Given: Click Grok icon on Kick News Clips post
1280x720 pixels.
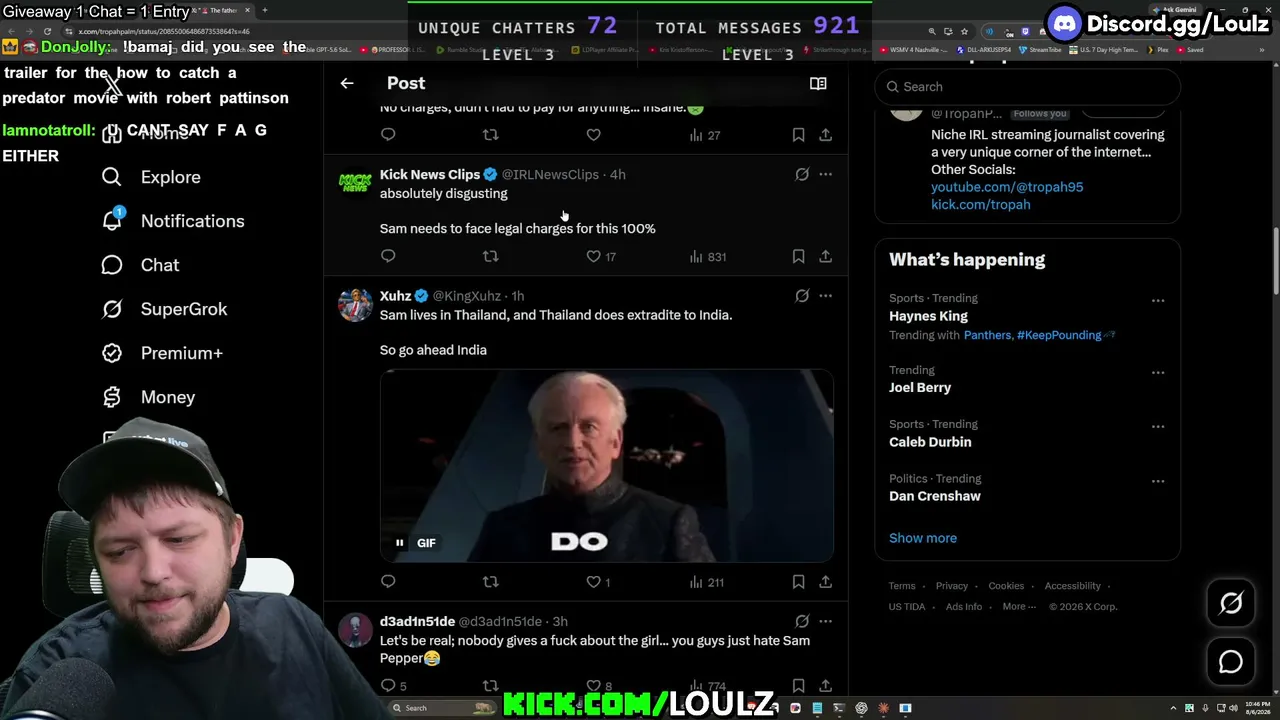Looking at the screenshot, I should coord(802,174).
